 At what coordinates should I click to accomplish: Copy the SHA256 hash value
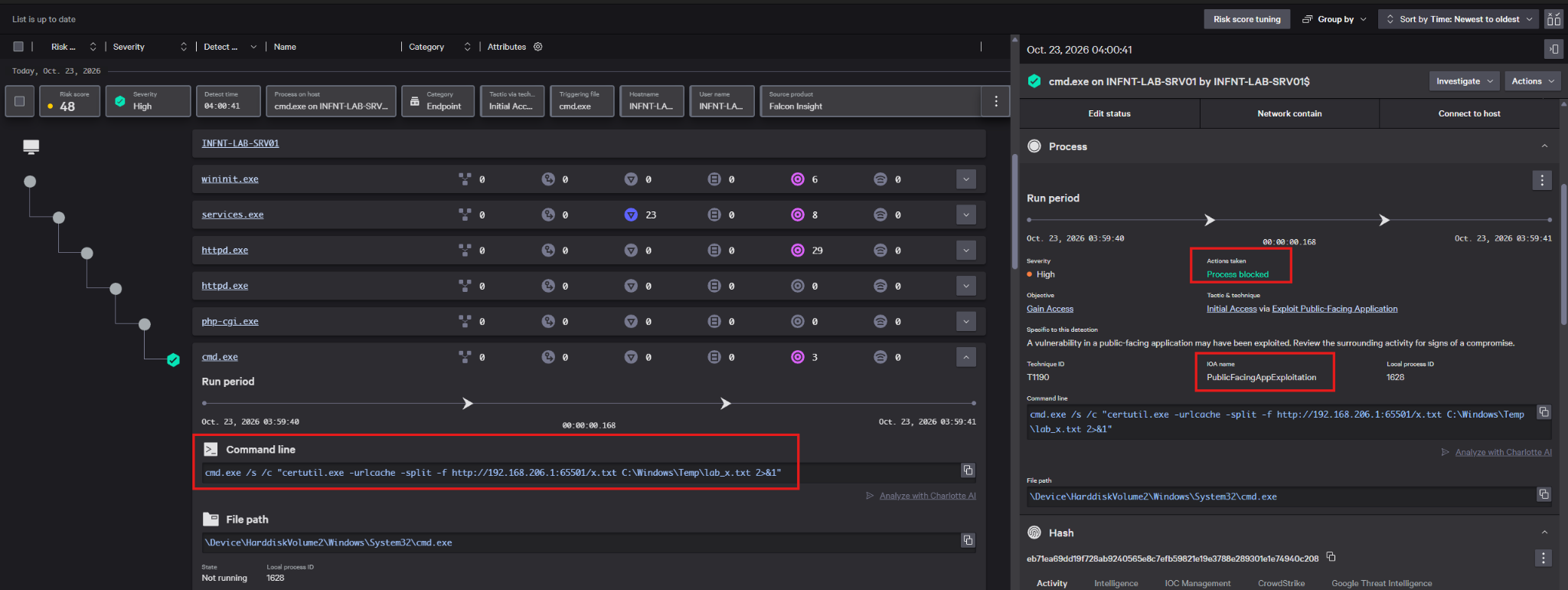point(1331,556)
